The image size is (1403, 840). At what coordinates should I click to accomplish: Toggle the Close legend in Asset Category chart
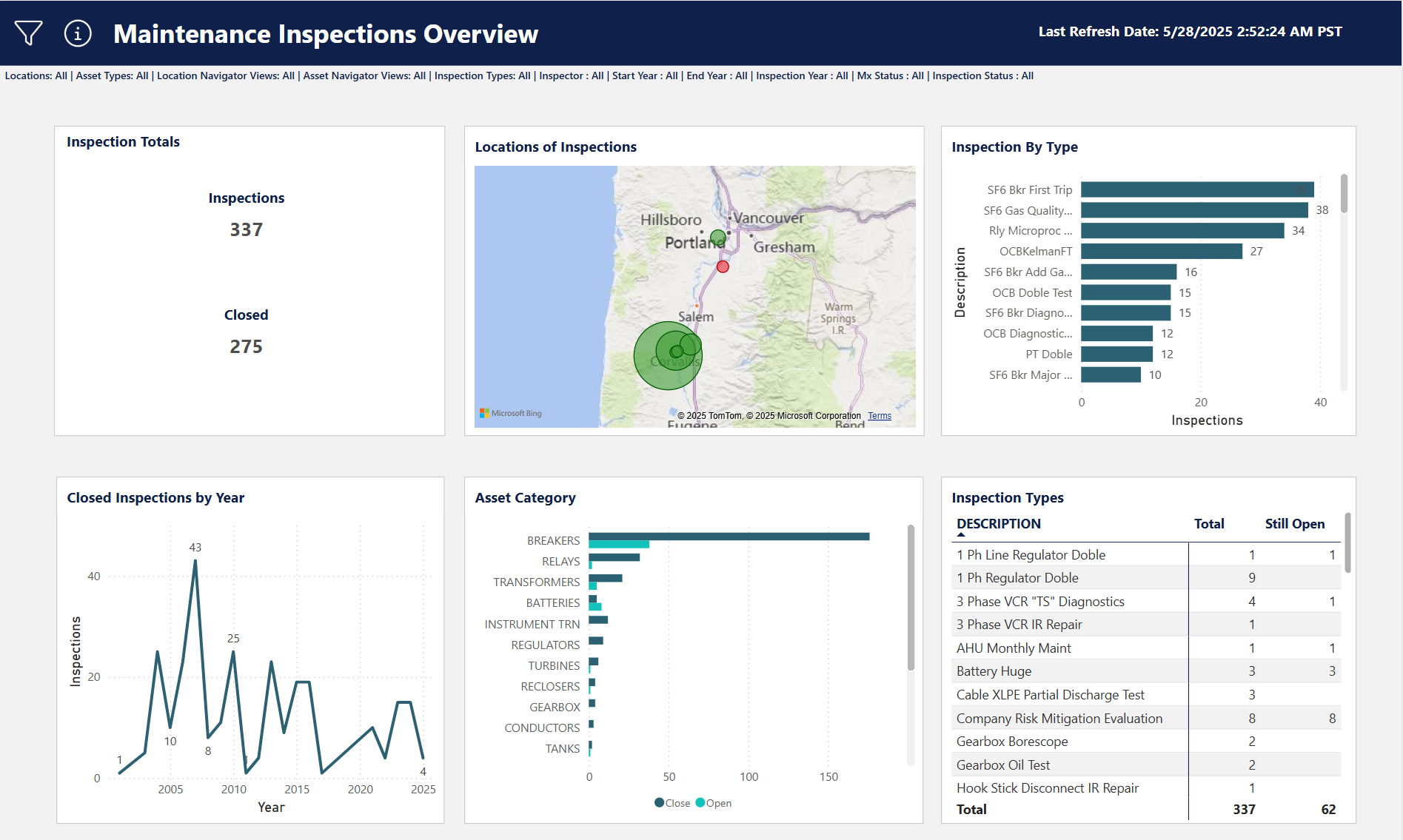(x=672, y=802)
